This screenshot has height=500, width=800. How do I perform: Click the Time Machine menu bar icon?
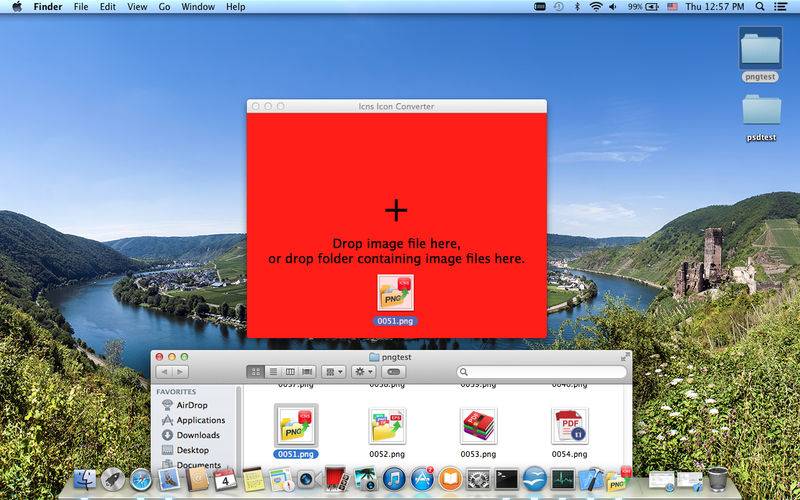point(559,7)
